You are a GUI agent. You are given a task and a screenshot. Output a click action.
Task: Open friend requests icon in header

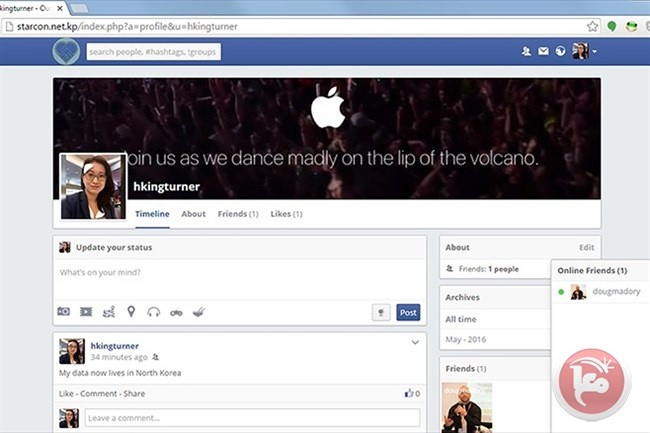pos(526,51)
